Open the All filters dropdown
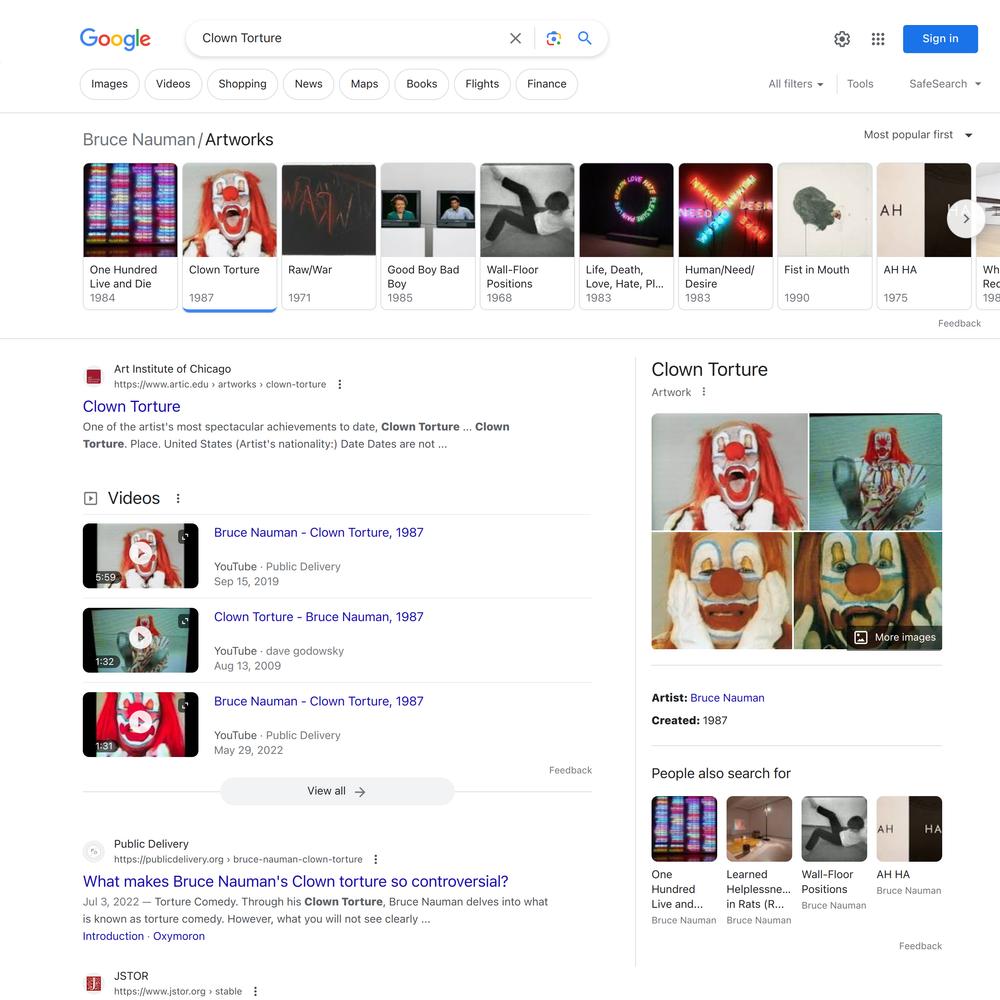 tap(795, 84)
